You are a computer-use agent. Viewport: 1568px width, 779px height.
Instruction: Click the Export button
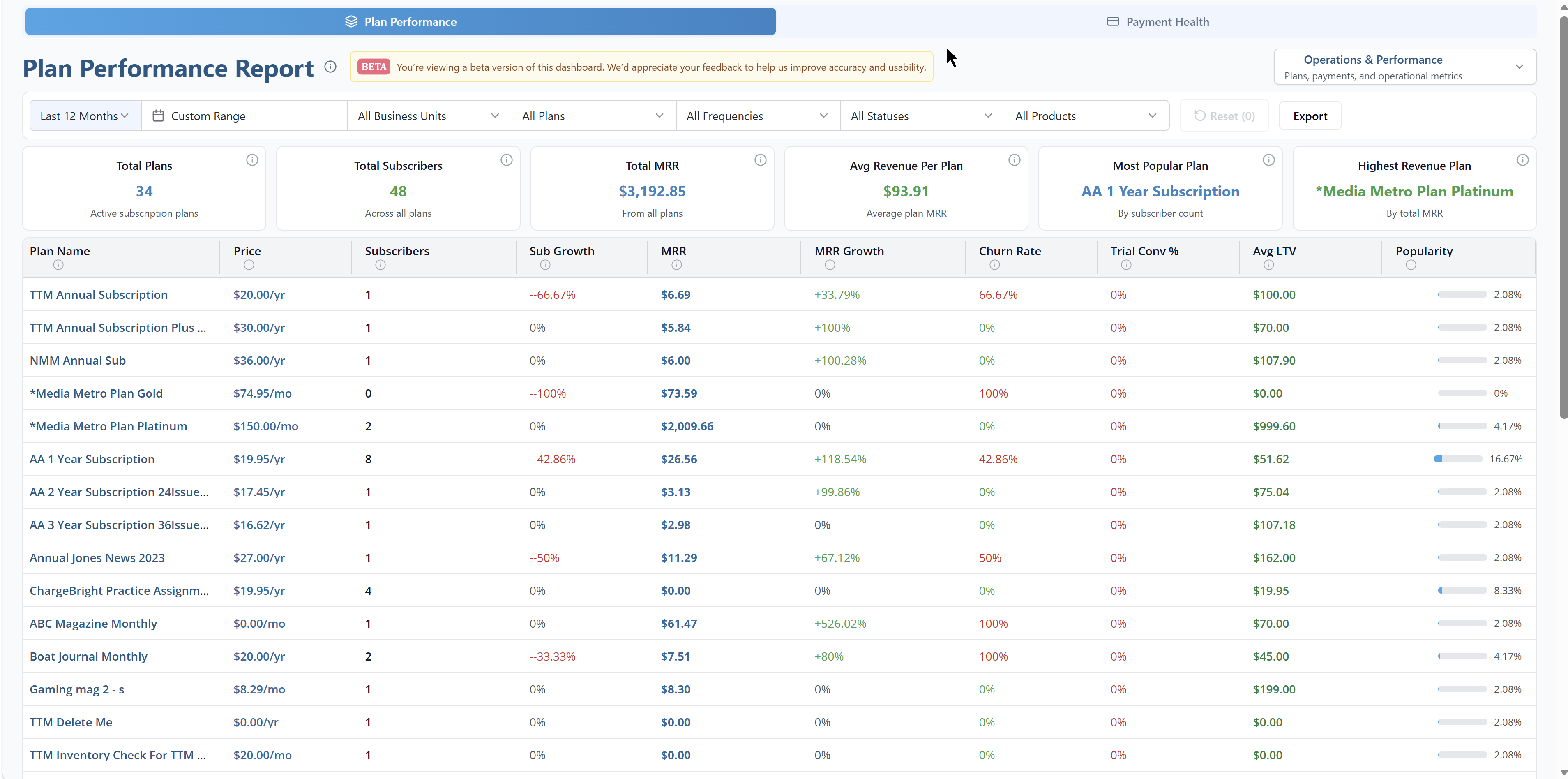[1310, 116]
